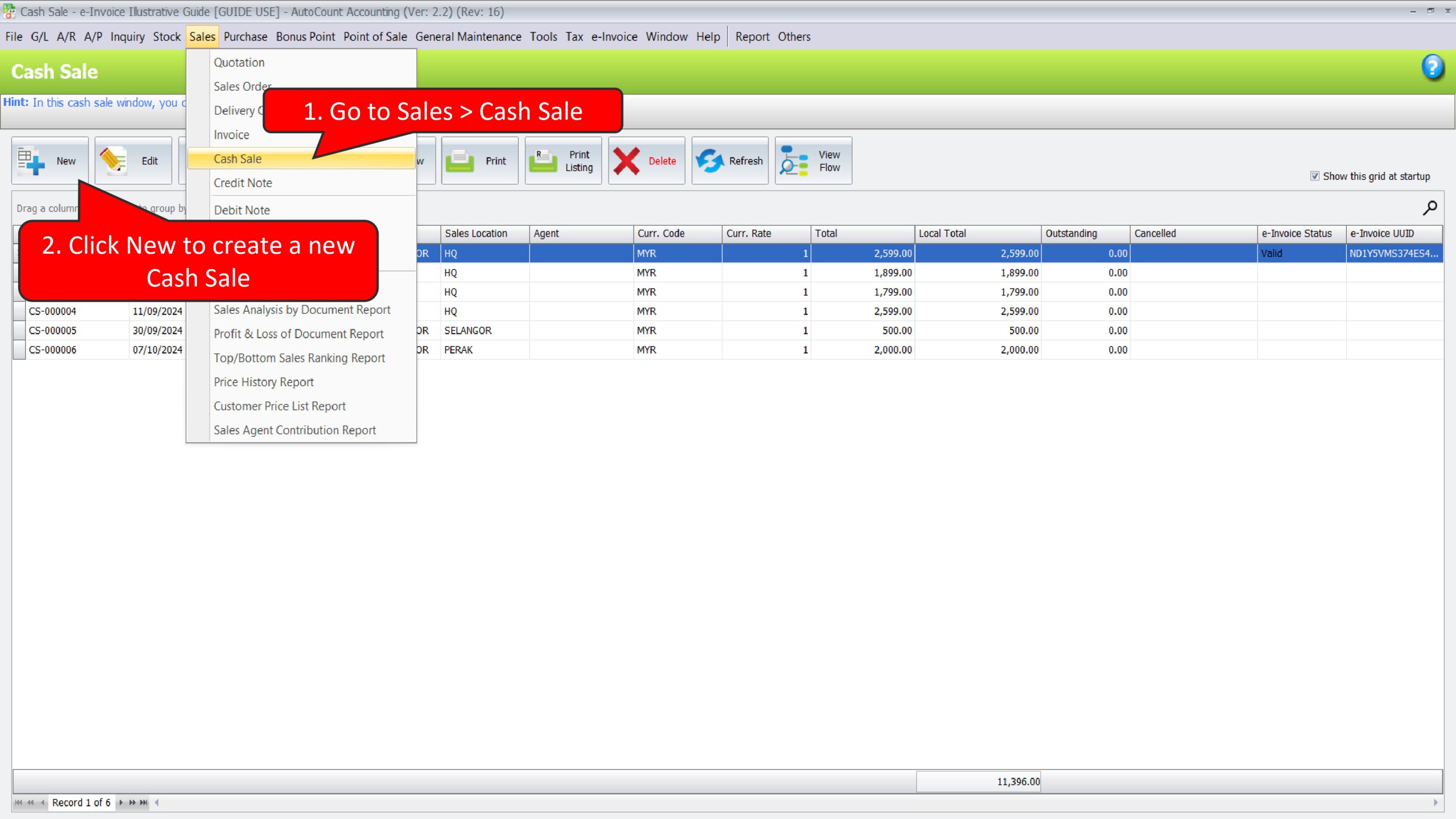The width and height of the screenshot is (1456, 819).
Task: Click the Edit toolbar button
Action: pos(134,161)
